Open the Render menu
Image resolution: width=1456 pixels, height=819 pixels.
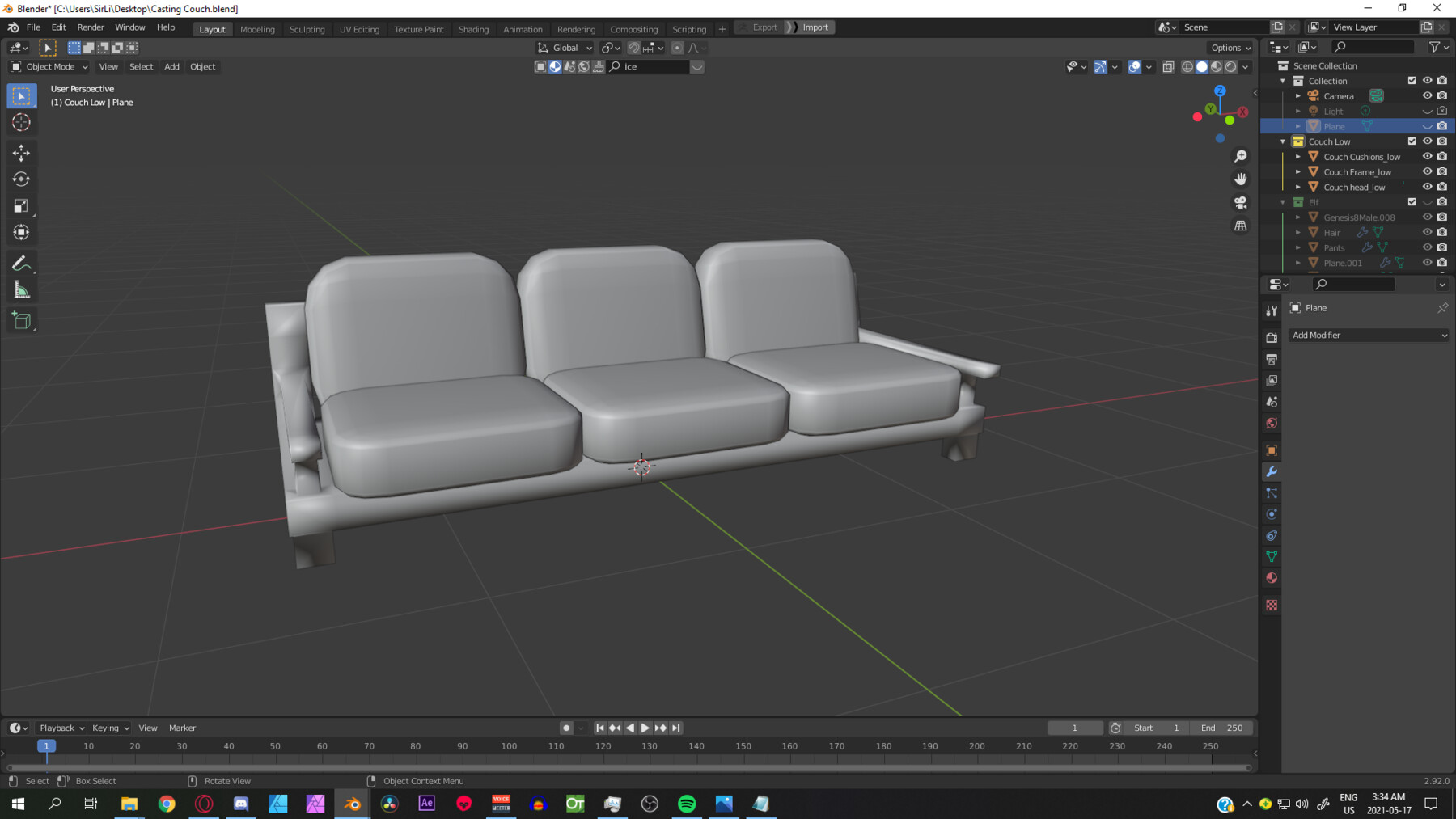91,27
